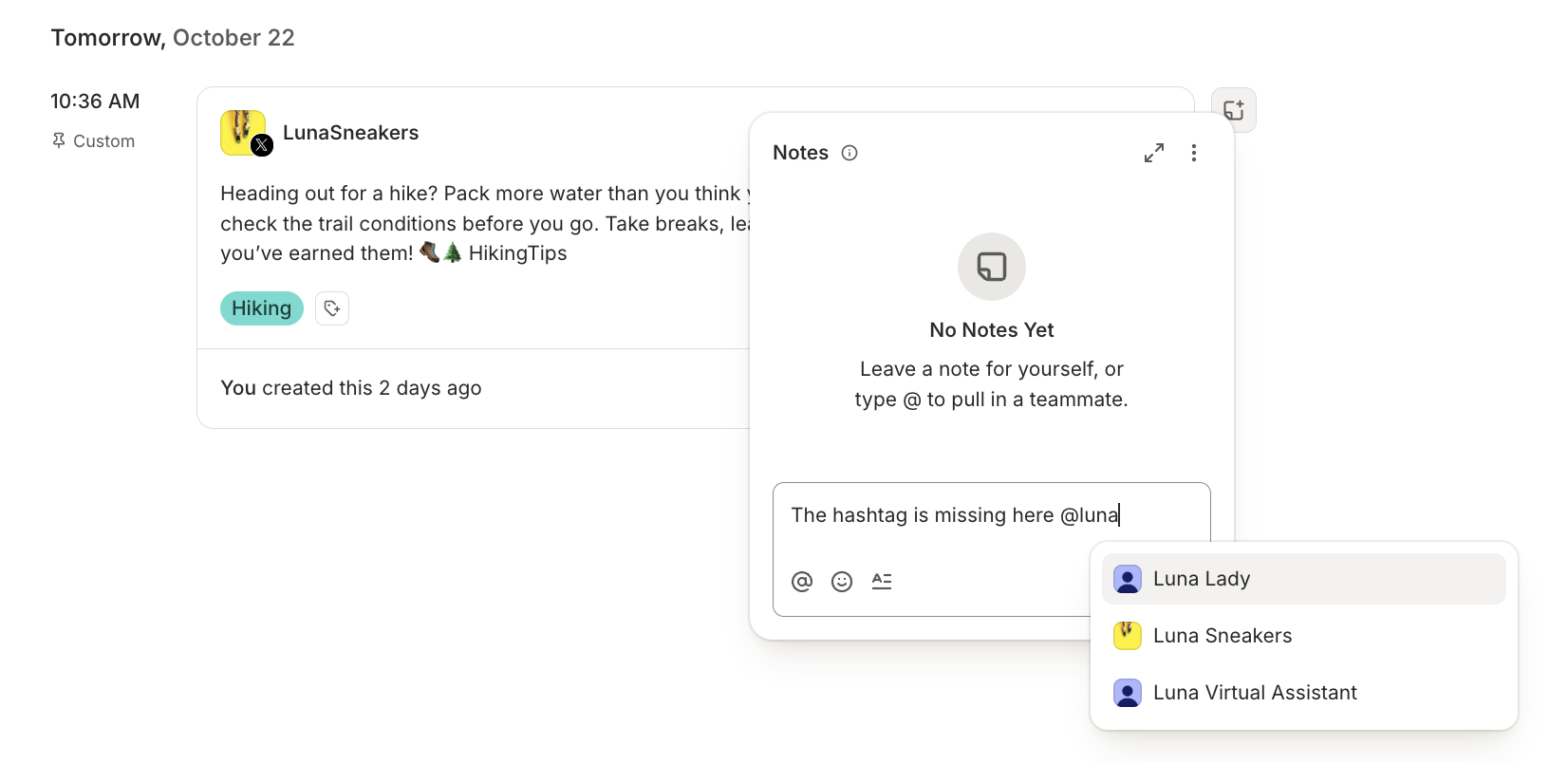Select the Hiking tag label
Viewport: 1568px width, 763px height.
tap(262, 308)
